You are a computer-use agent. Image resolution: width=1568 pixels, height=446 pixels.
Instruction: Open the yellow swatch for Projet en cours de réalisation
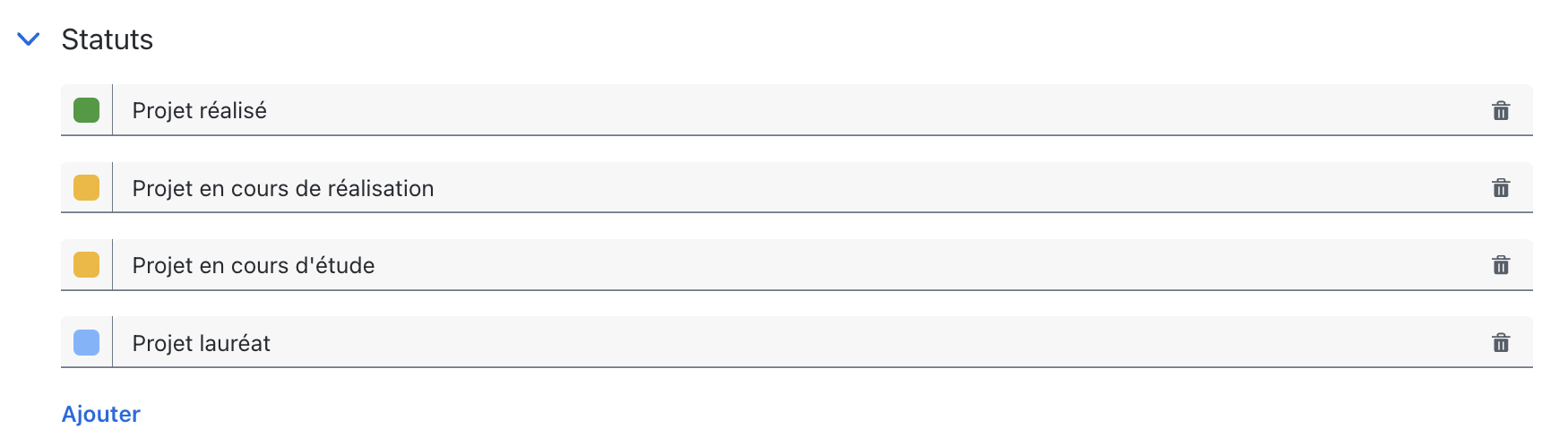pyautogui.click(x=86, y=188)
